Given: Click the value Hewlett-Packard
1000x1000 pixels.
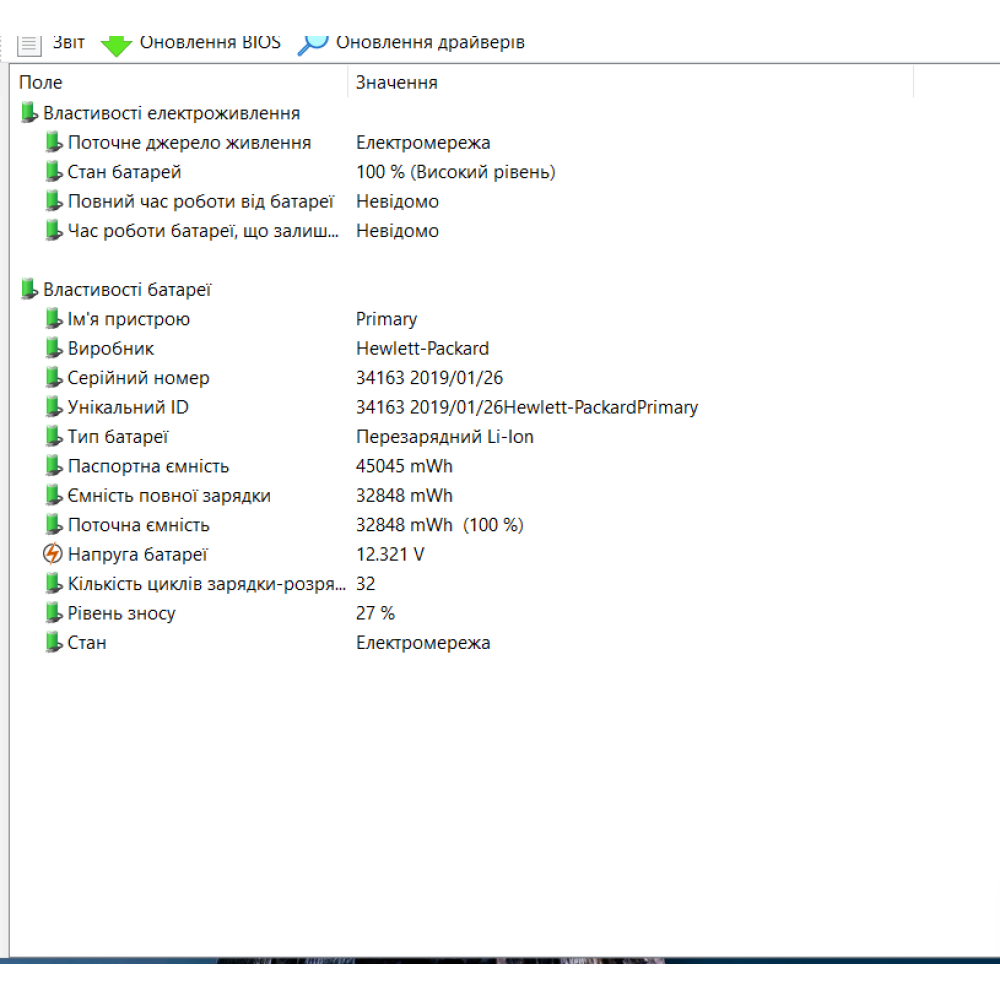Looking at the screenshot, I should pyautogui.click(x=422, y=348).
